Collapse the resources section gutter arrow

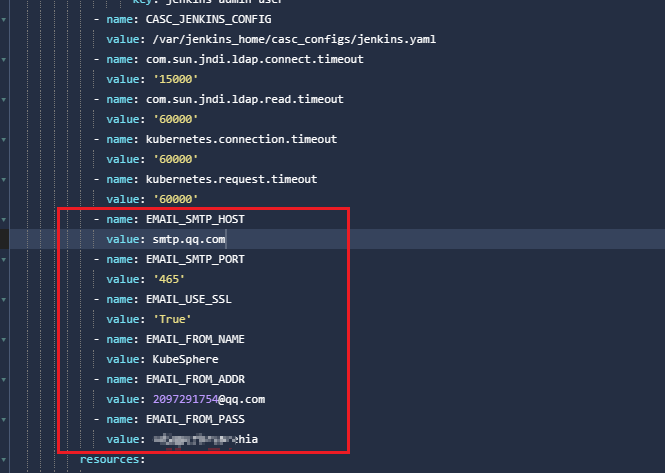click(4, 459)
